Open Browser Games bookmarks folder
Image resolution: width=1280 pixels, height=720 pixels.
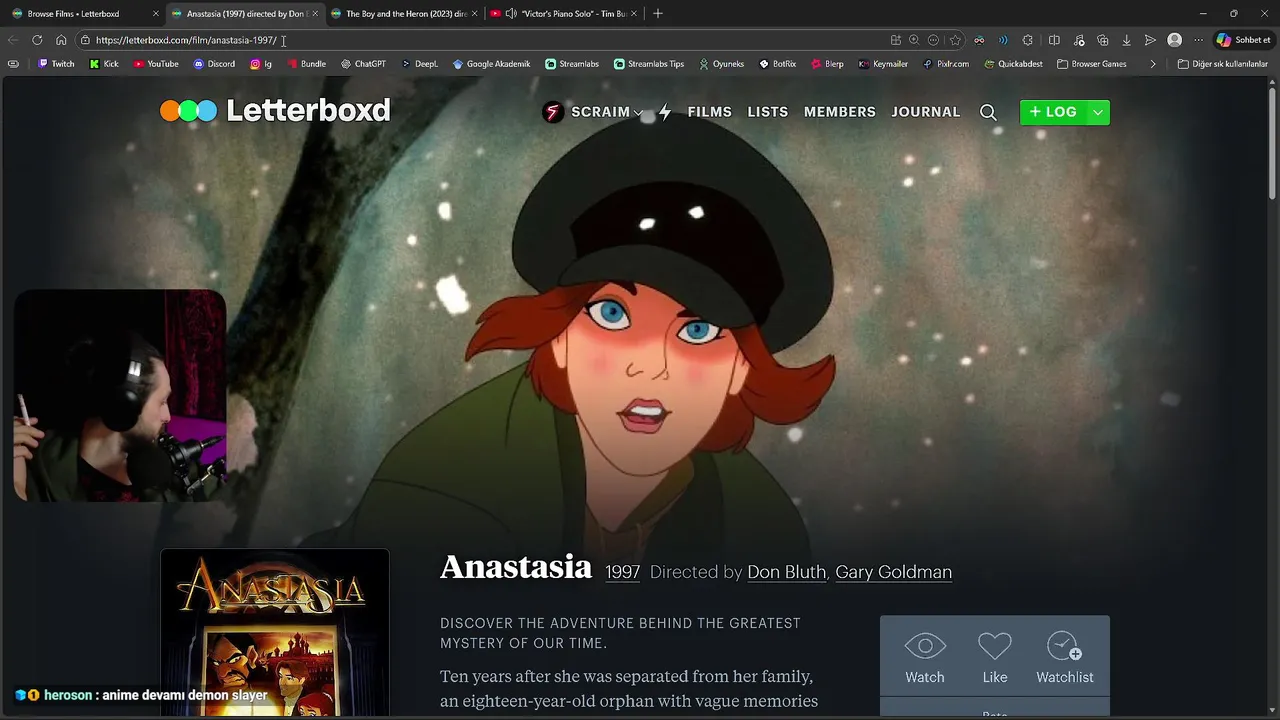click(1092, 64)
